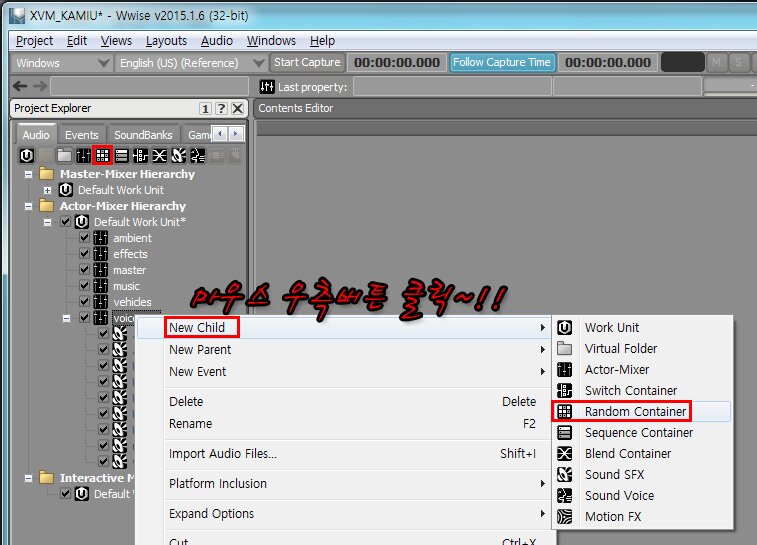757x545 pixels.
Task: Select the music actor-mixer in tree
Action: coord(126,286)
